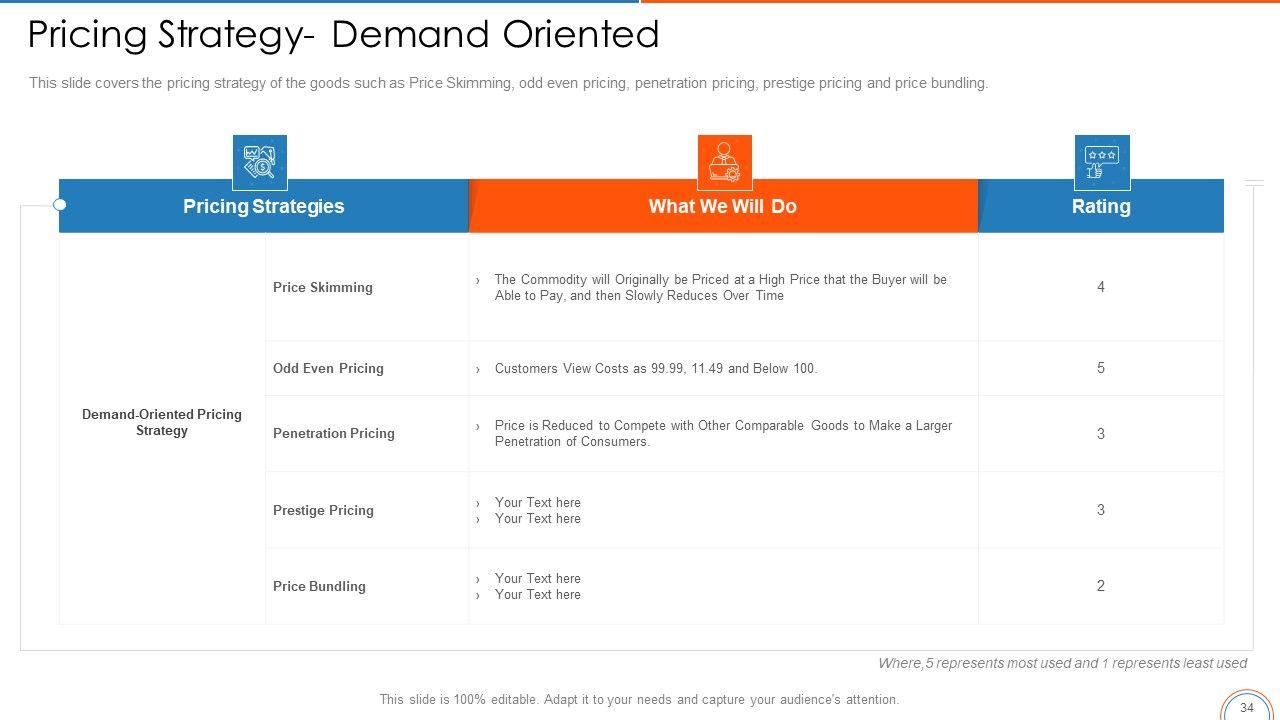Click first Your Text here in Price Bundling row
This screenshot has height=720, width=1280.
tap(537, 578)
